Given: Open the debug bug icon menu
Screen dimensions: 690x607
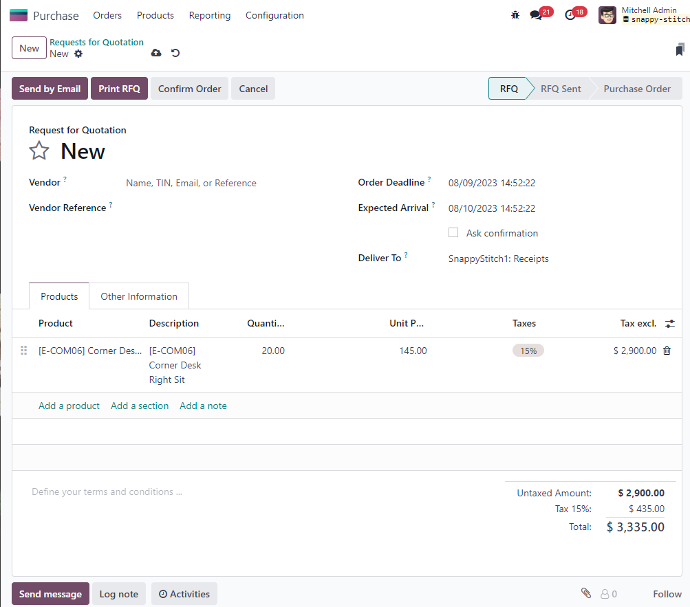Looking at the screenshot, I should [515, 15].
